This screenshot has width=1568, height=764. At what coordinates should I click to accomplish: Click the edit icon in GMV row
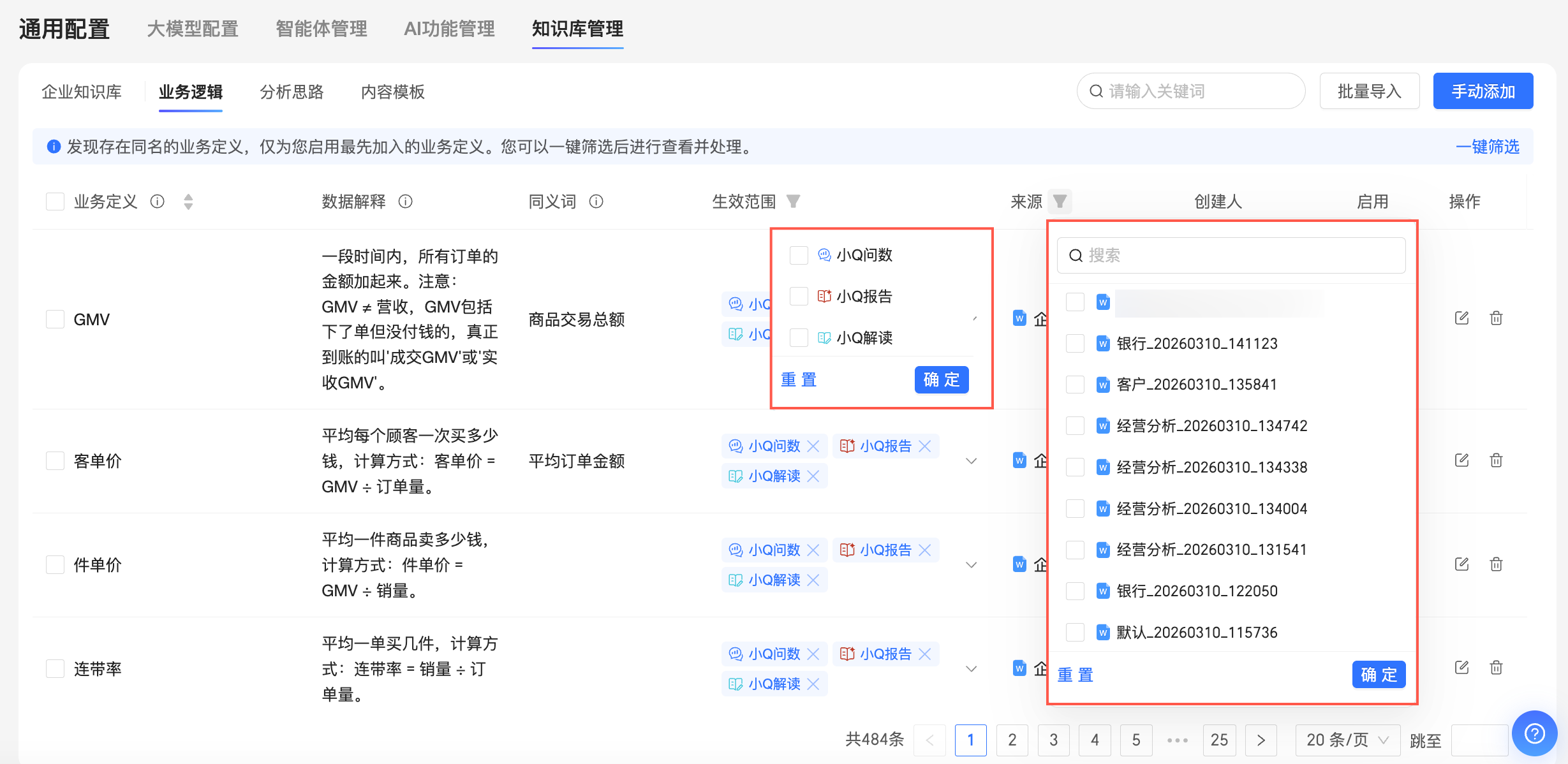pos(1461,318)
